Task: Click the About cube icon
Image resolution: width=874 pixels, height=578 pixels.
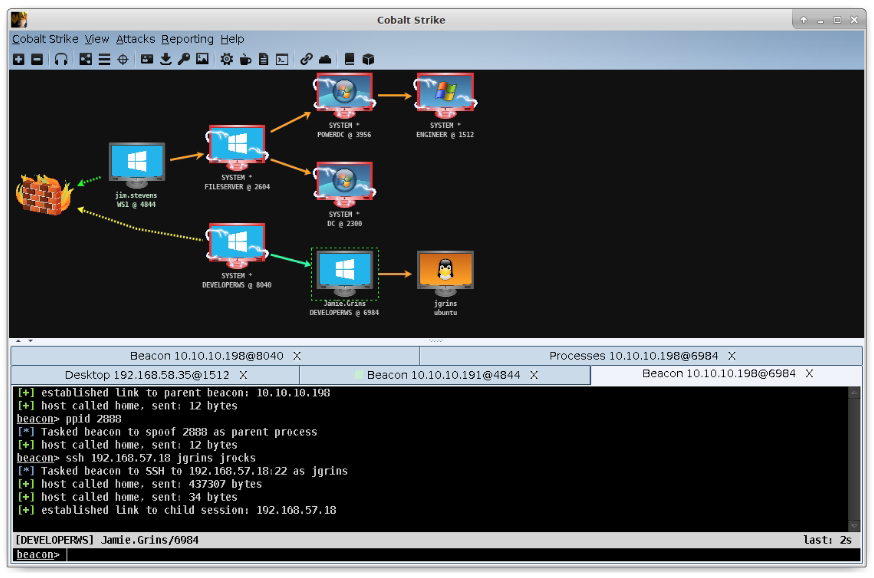Action: tap(368, 59)
